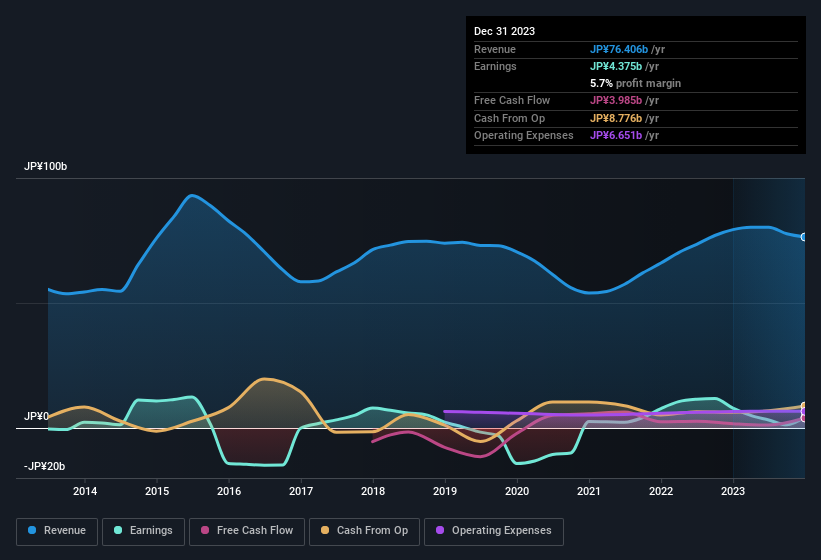Click the Revenue end-point marker on the blue line
Screen dimensions: 821x560
click(804, 237)
